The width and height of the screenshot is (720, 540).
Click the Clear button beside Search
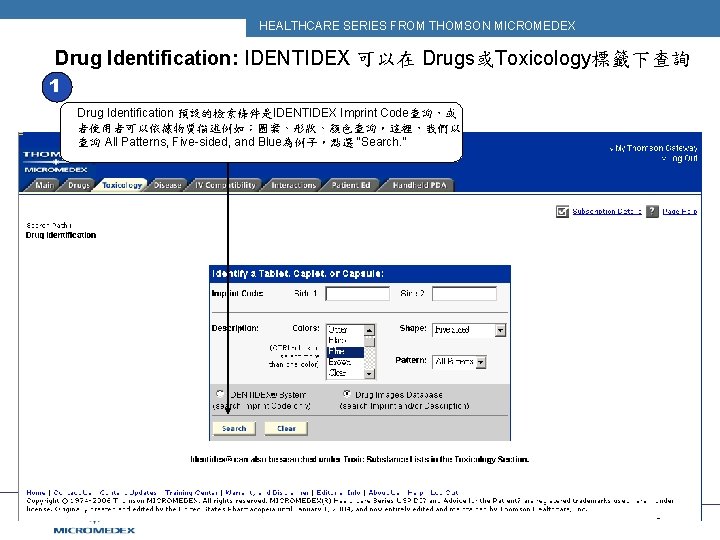click(x=286, y=428)
